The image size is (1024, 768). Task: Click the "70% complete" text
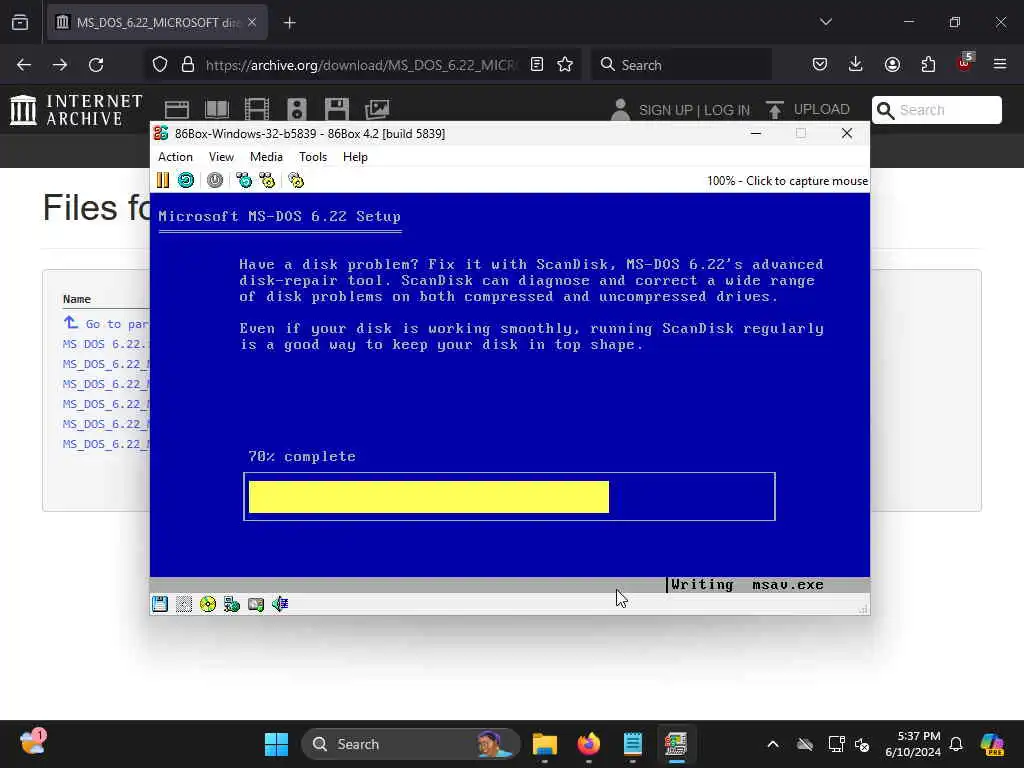pyautogui.click(x=302, y=456)
